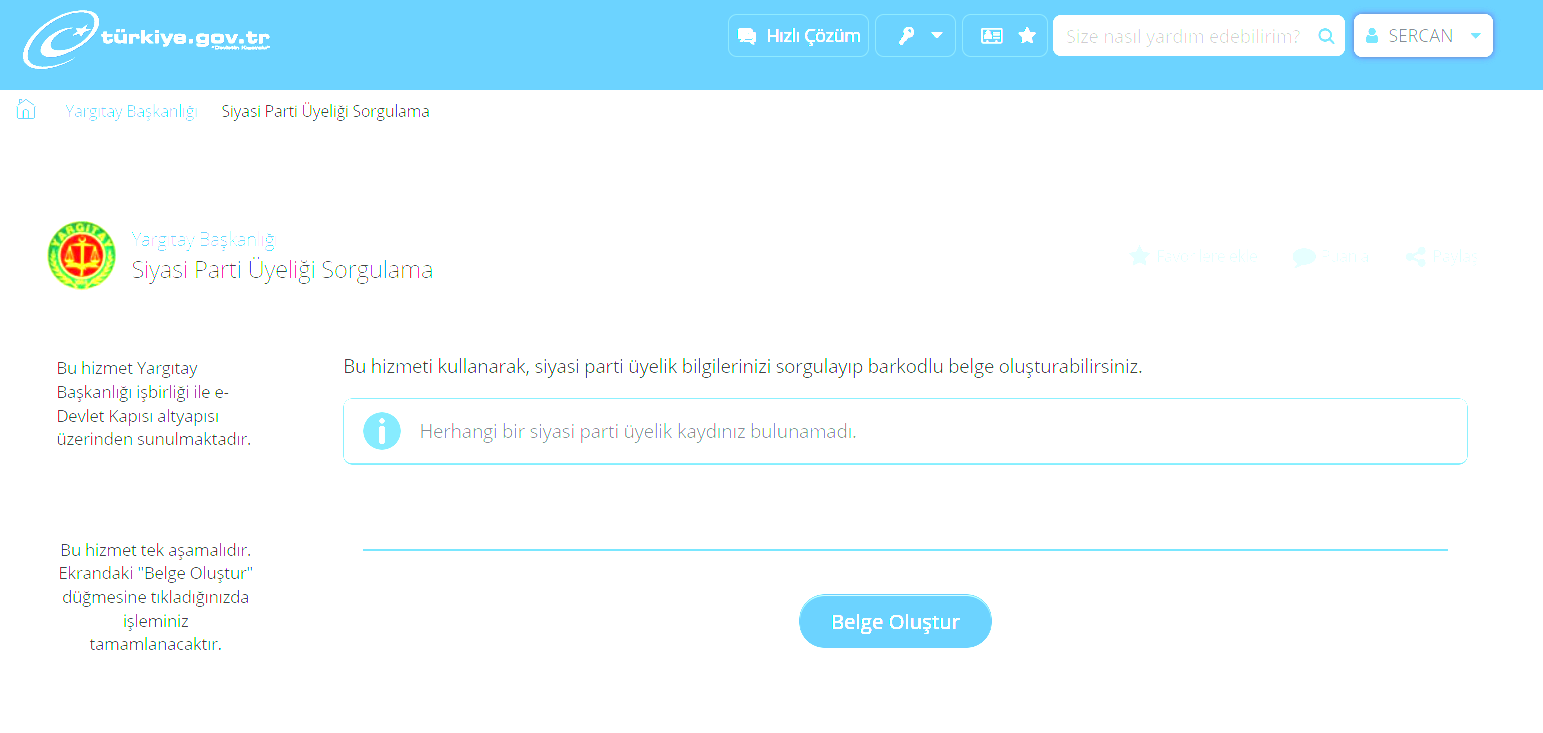Click the Favorilere ekle star icon
Viewport: 1543px width, 733px height.
(x=1139, y=256)
